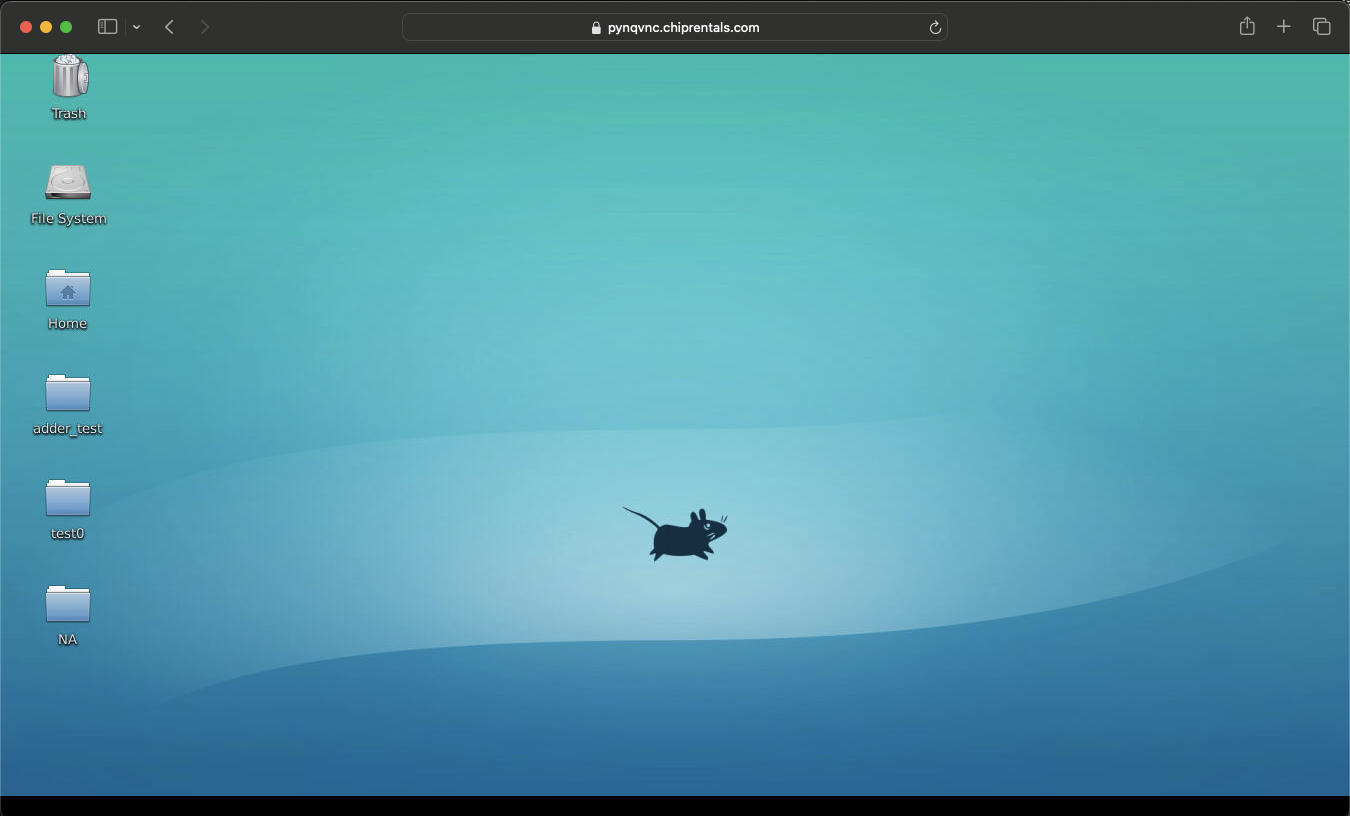Click the Tab Overview button

pyautogui.click(x=1321, y=26)
